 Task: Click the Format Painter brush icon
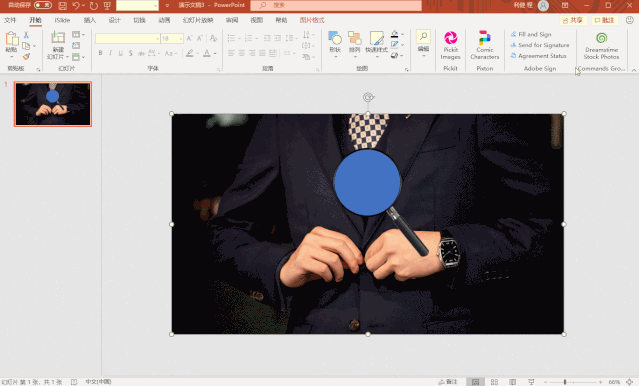tap(26, 56)
